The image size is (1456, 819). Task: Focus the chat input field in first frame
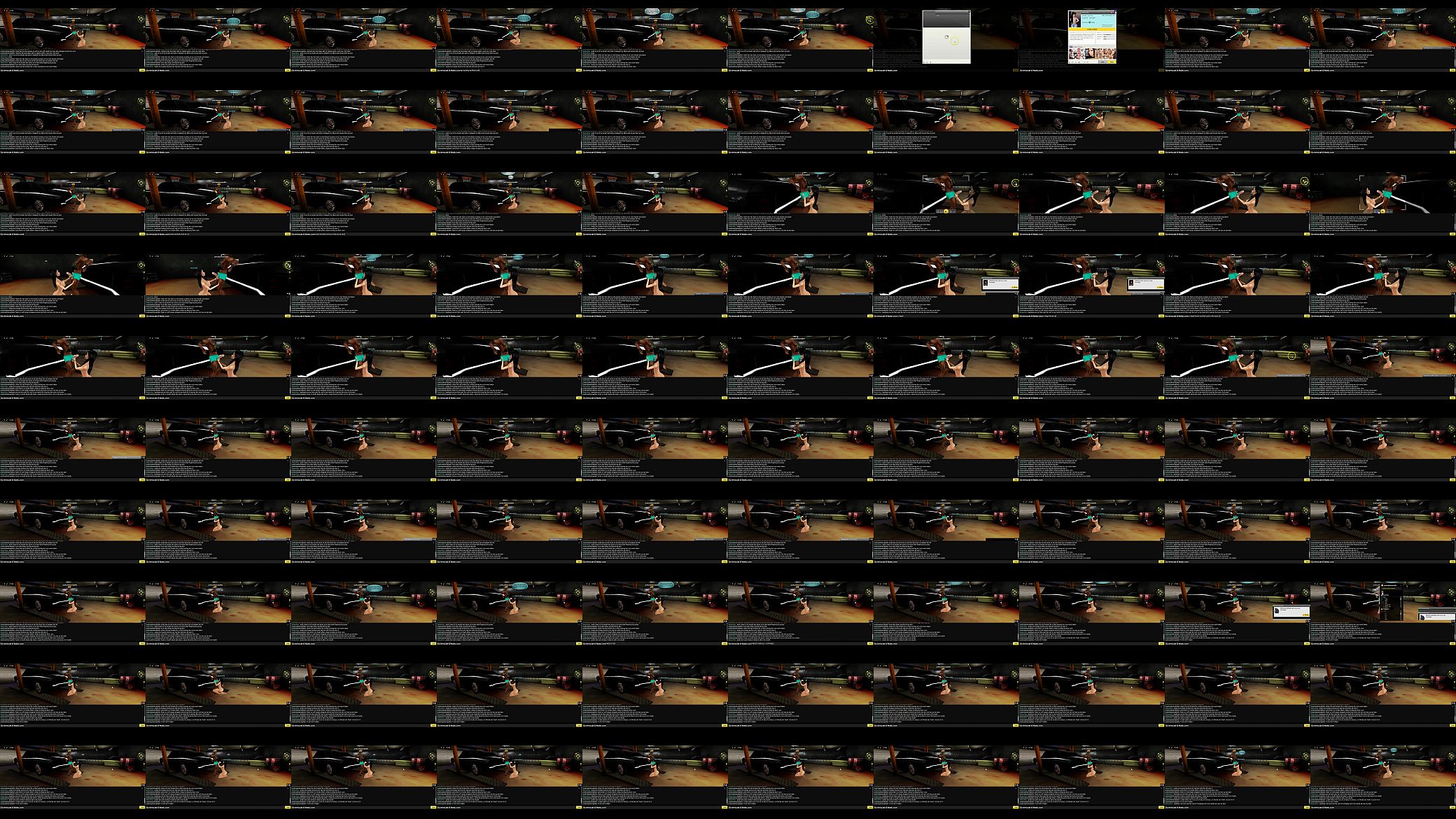[x=69, y=70]
